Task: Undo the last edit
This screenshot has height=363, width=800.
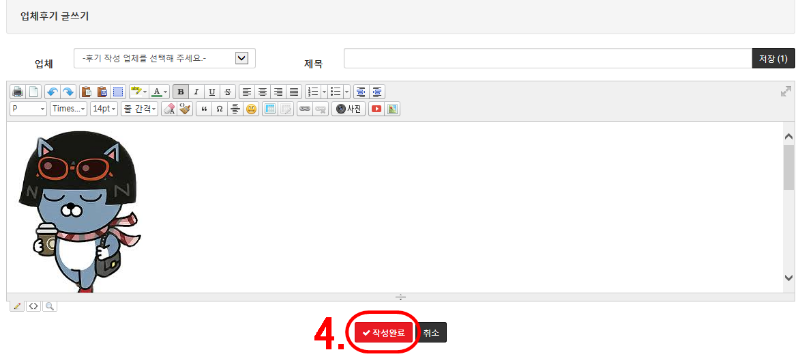Action: pos(52,92)
